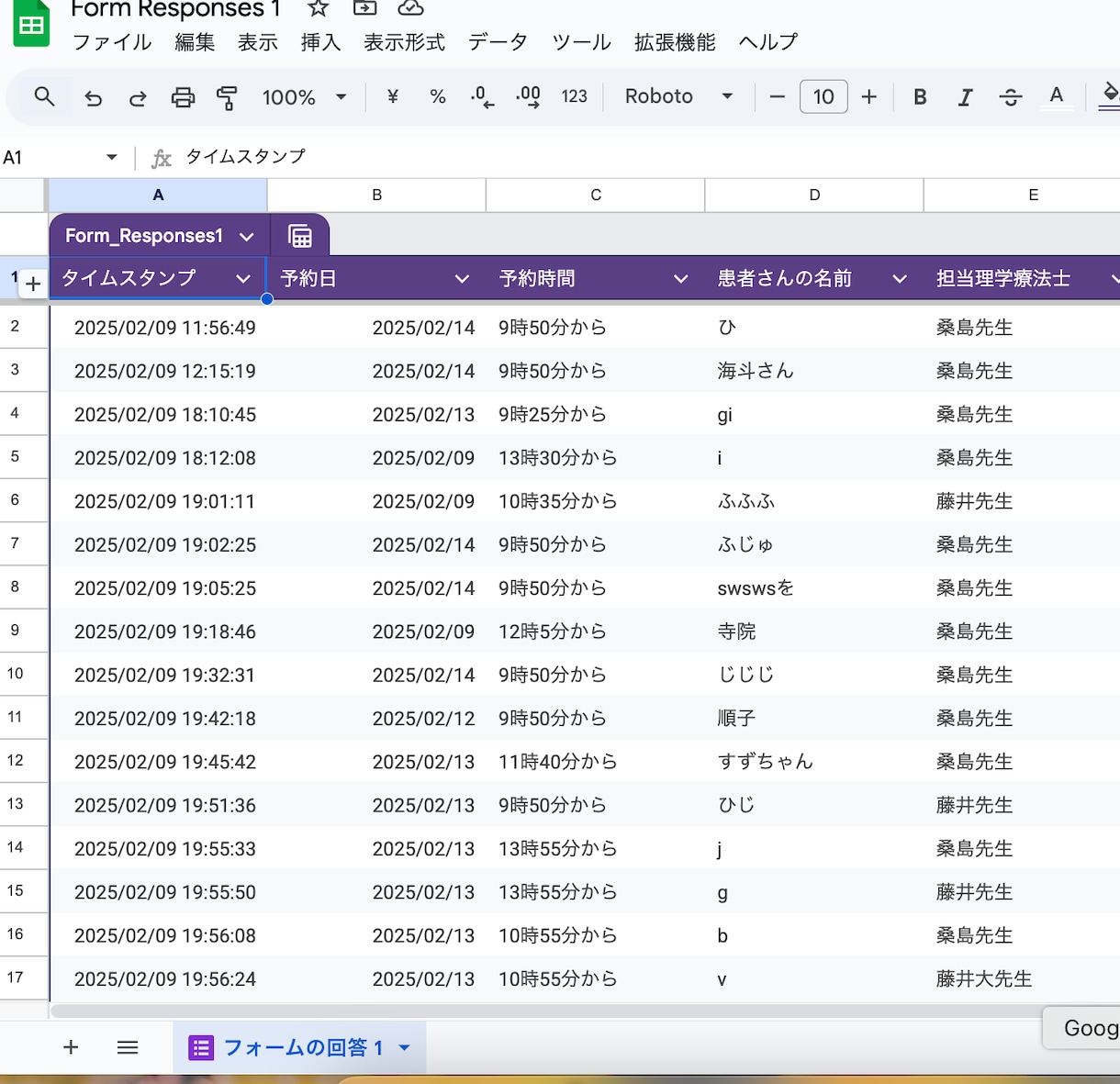Screen dimensions: 1120x1084
Task: Increase font size with plus button
Action: [869, 96]
